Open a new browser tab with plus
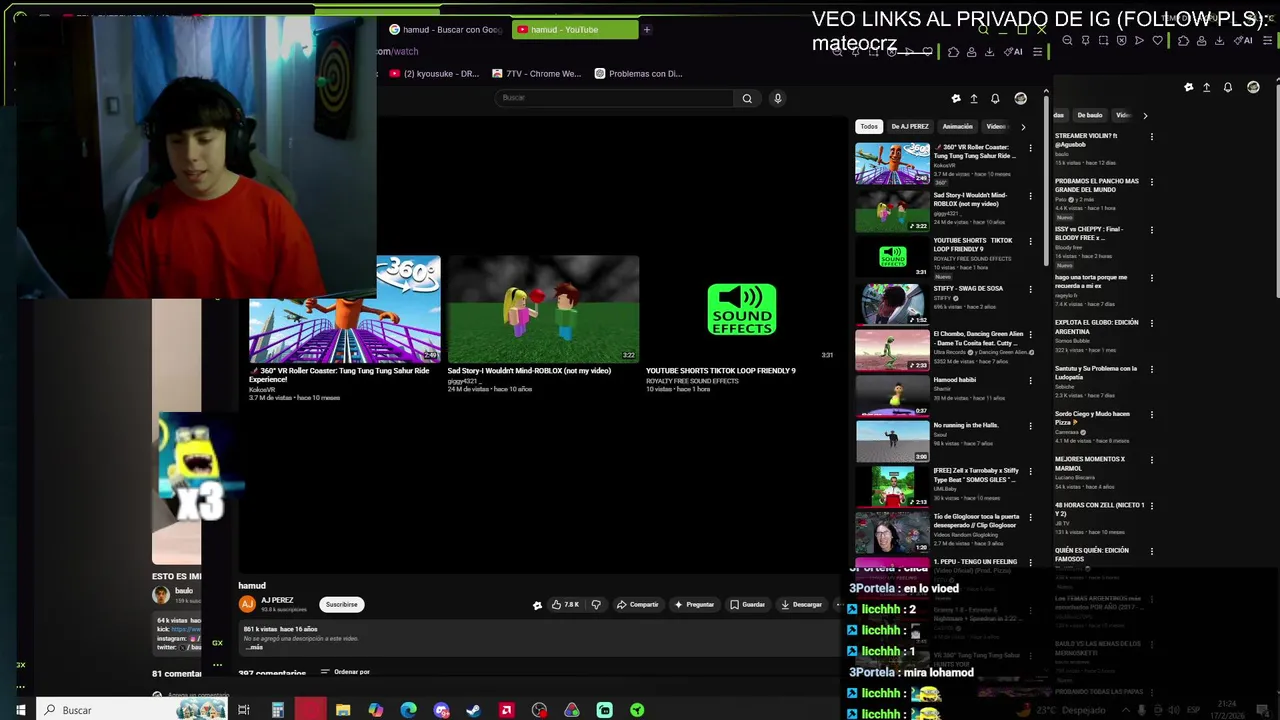Viewport: 1280px width, 720px height. [647, 30]
